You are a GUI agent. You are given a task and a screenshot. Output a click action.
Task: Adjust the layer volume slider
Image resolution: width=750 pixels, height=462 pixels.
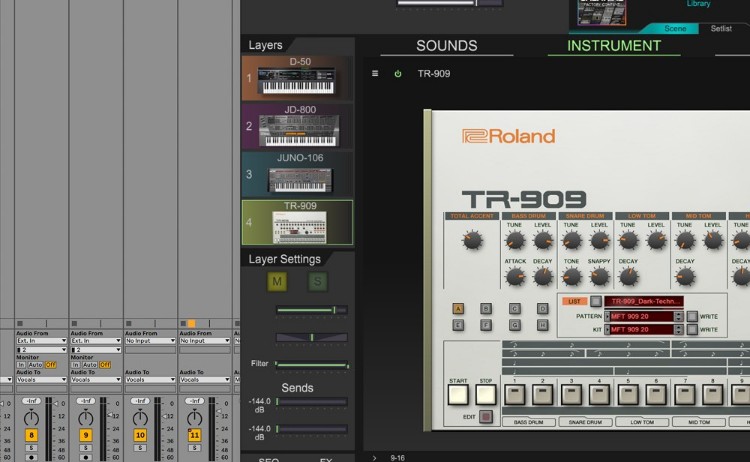tap(311, 310)
